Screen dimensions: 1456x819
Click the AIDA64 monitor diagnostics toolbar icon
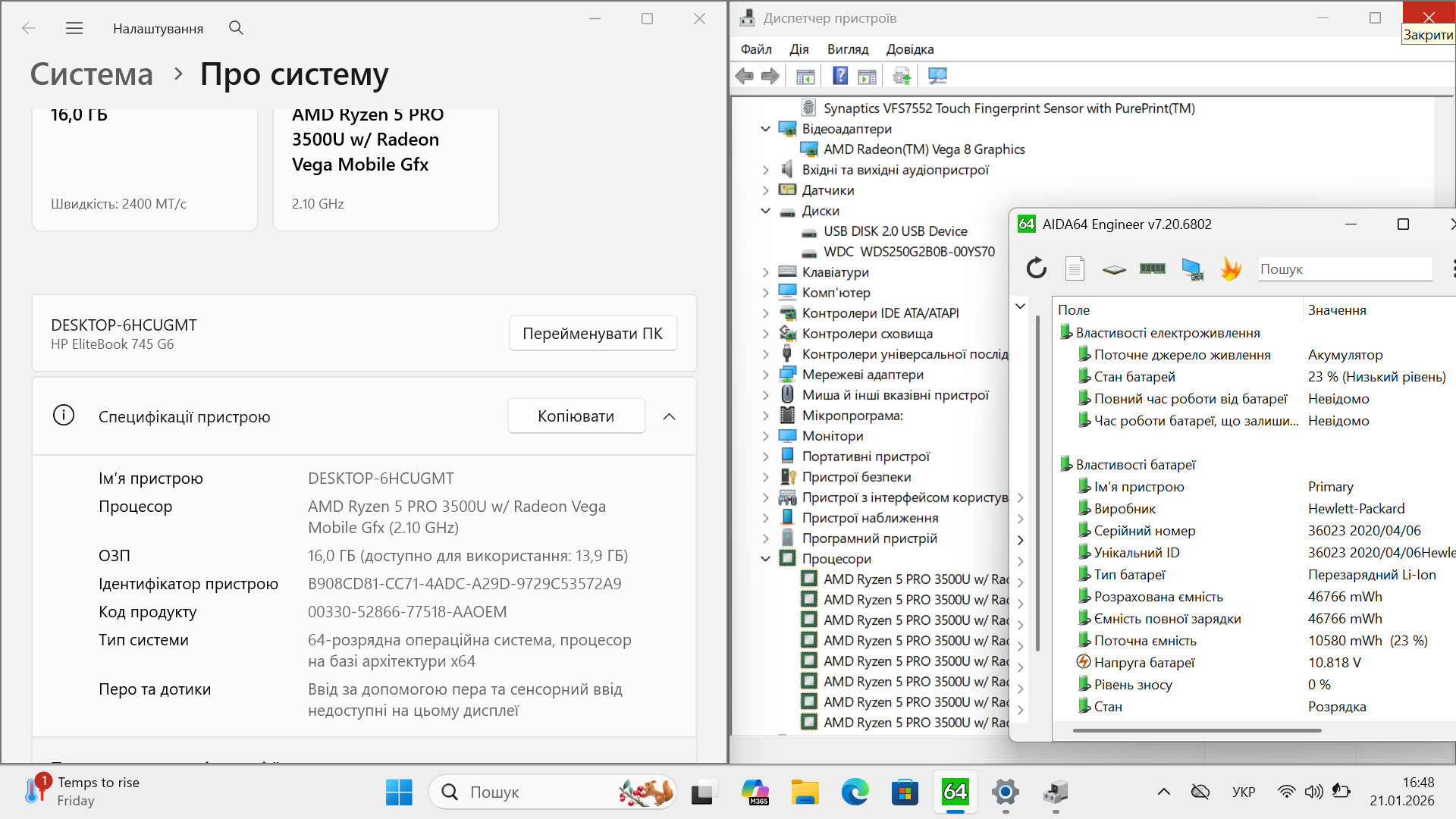click(1192, 268)
